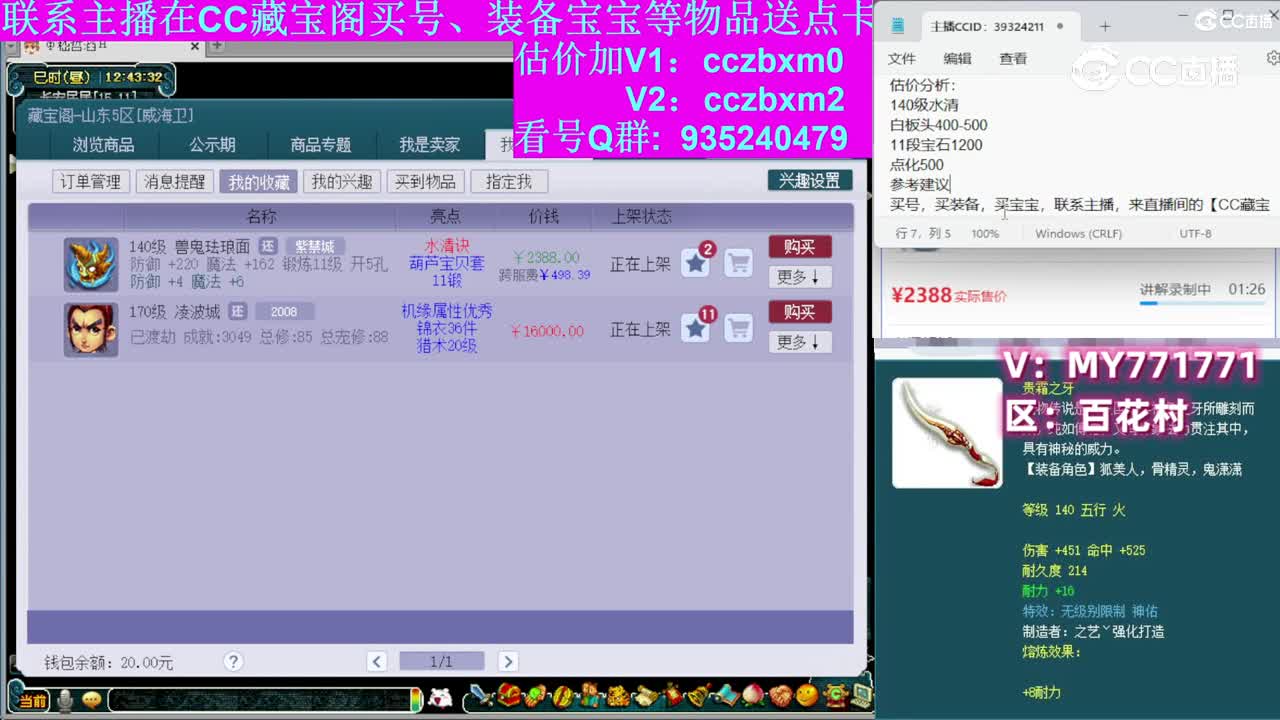This screenshot has height=720, width=1280.
Task: Open the red treasure chest icon
Action: pyautogui.click(x=509, y=694)
